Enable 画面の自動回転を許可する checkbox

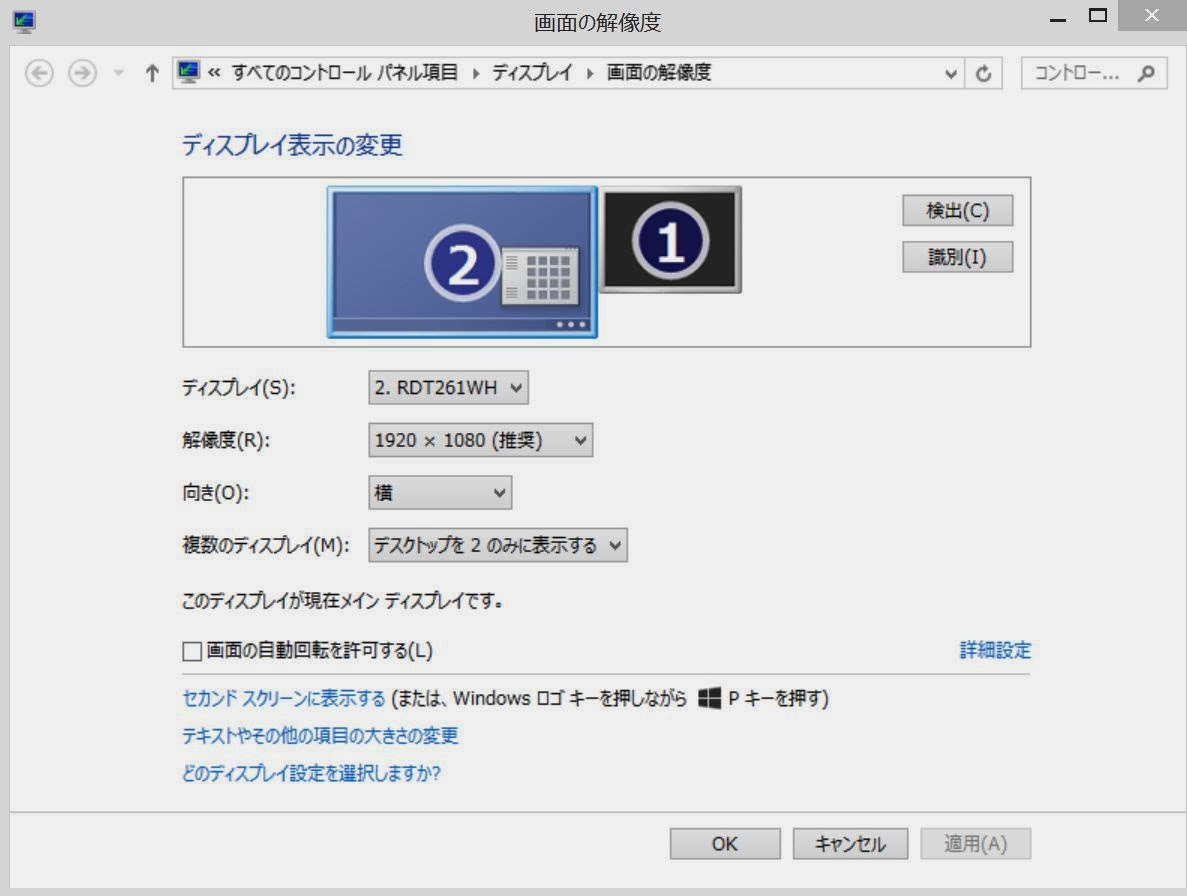pyautogui.click(x=192, y=651)
